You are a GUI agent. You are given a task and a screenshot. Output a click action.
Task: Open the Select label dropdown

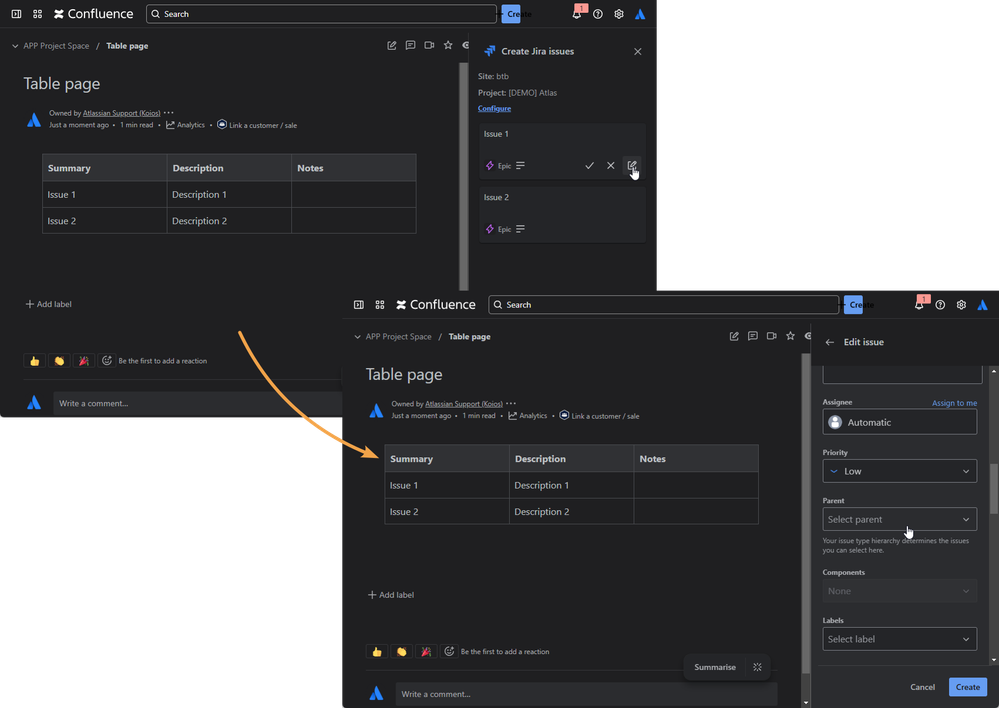tap(899, 639)
